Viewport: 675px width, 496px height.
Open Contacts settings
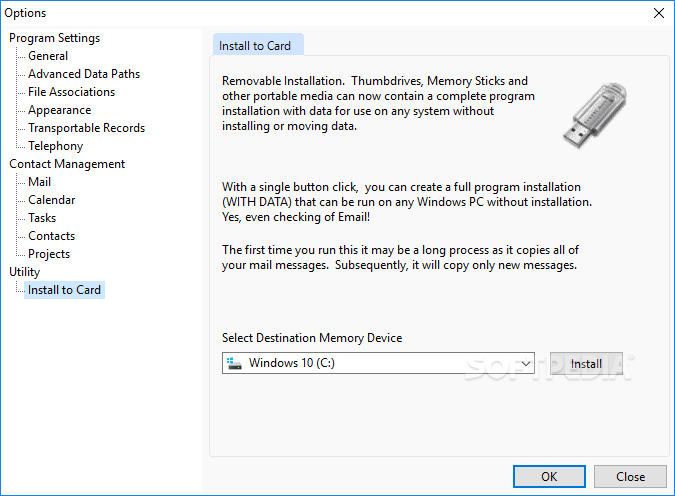pos(52,236)
